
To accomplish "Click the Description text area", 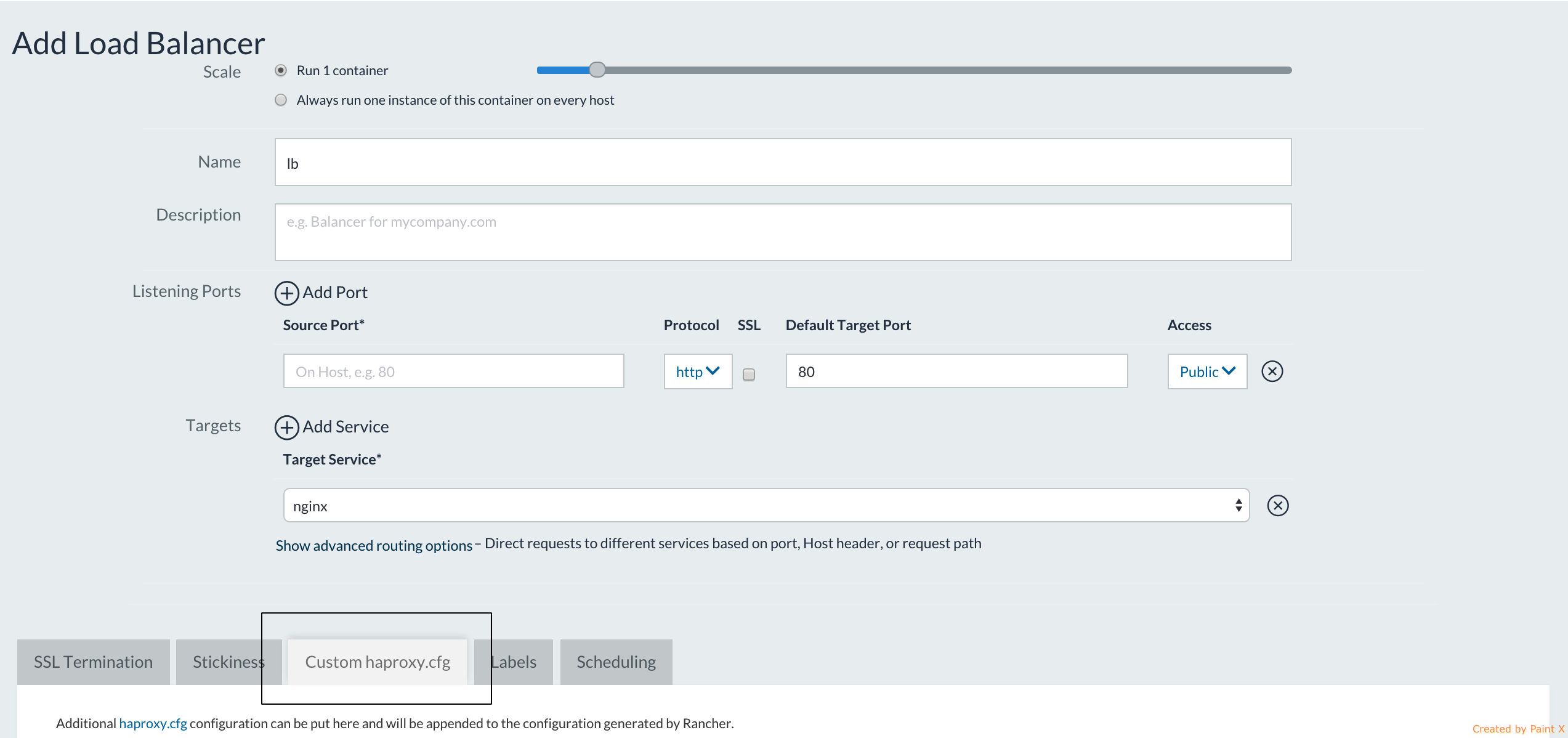I will pos(782,232).
